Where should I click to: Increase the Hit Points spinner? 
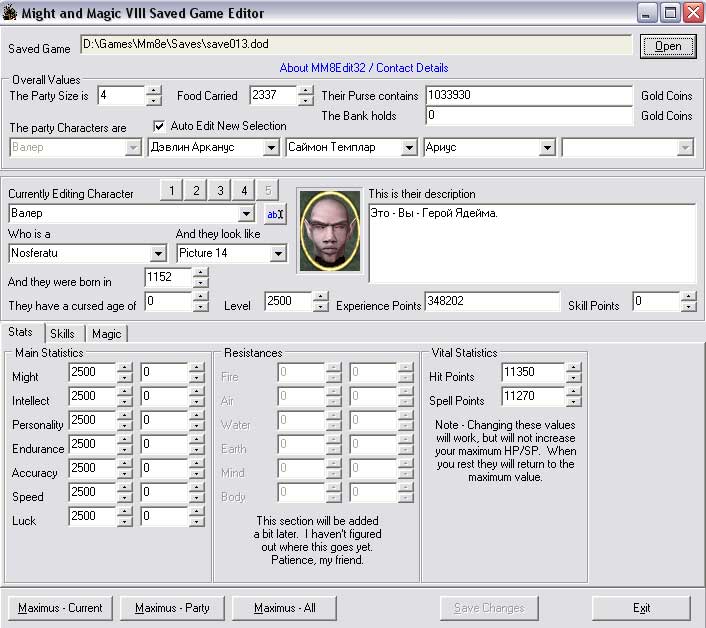573,367
